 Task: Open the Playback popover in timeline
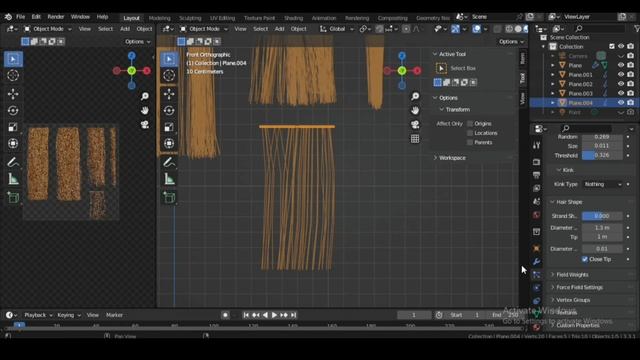pyautogui.click(x=38, y=315)
